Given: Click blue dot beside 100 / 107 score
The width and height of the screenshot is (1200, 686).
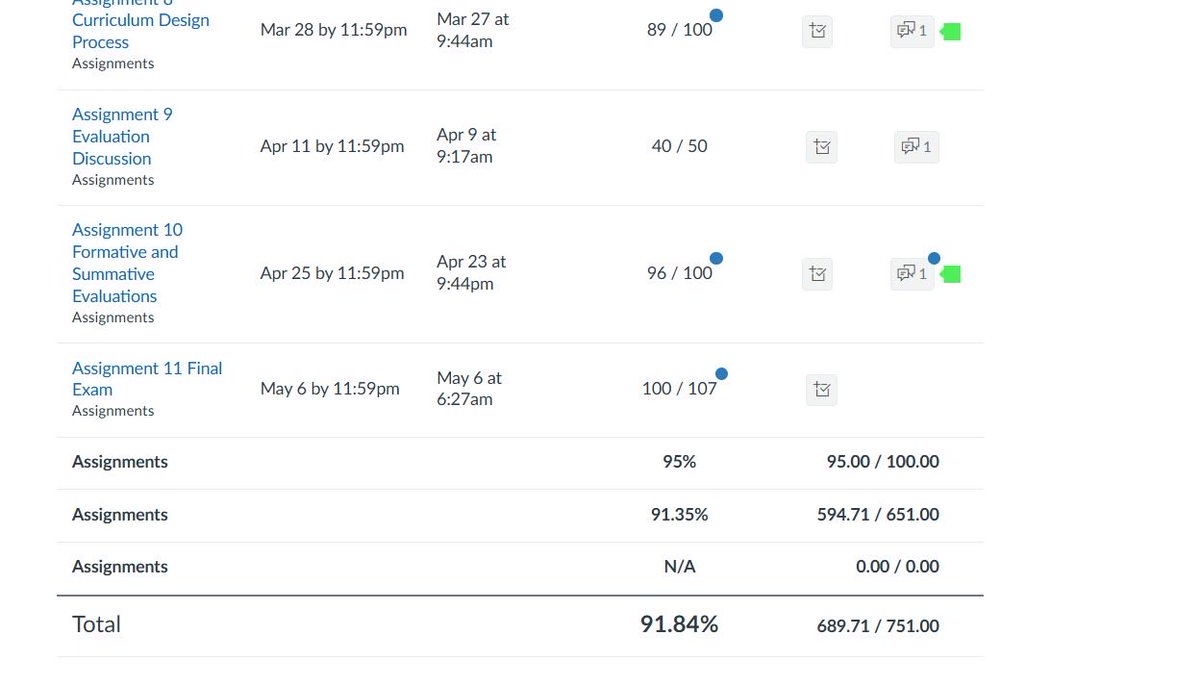Looking at the screenshot, I should pos(721,374).
